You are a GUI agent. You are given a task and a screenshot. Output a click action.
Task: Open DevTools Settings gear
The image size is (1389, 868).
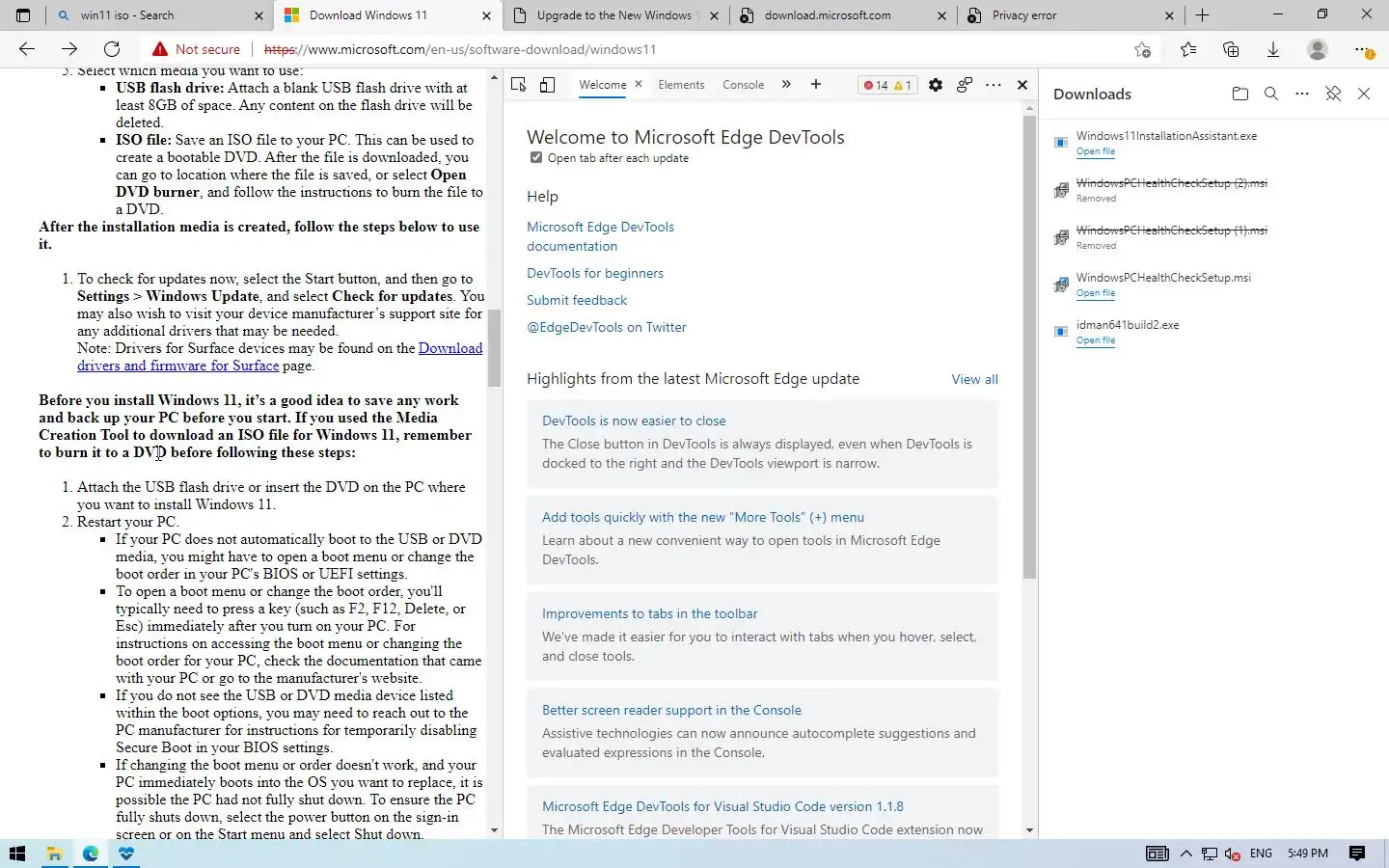(935, 85)
